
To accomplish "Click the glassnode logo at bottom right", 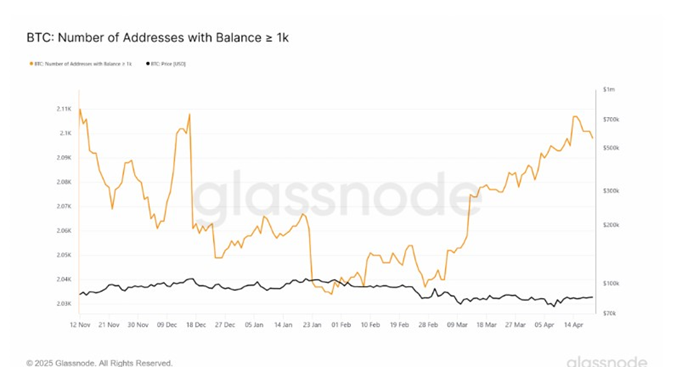I will click(607, 362).
